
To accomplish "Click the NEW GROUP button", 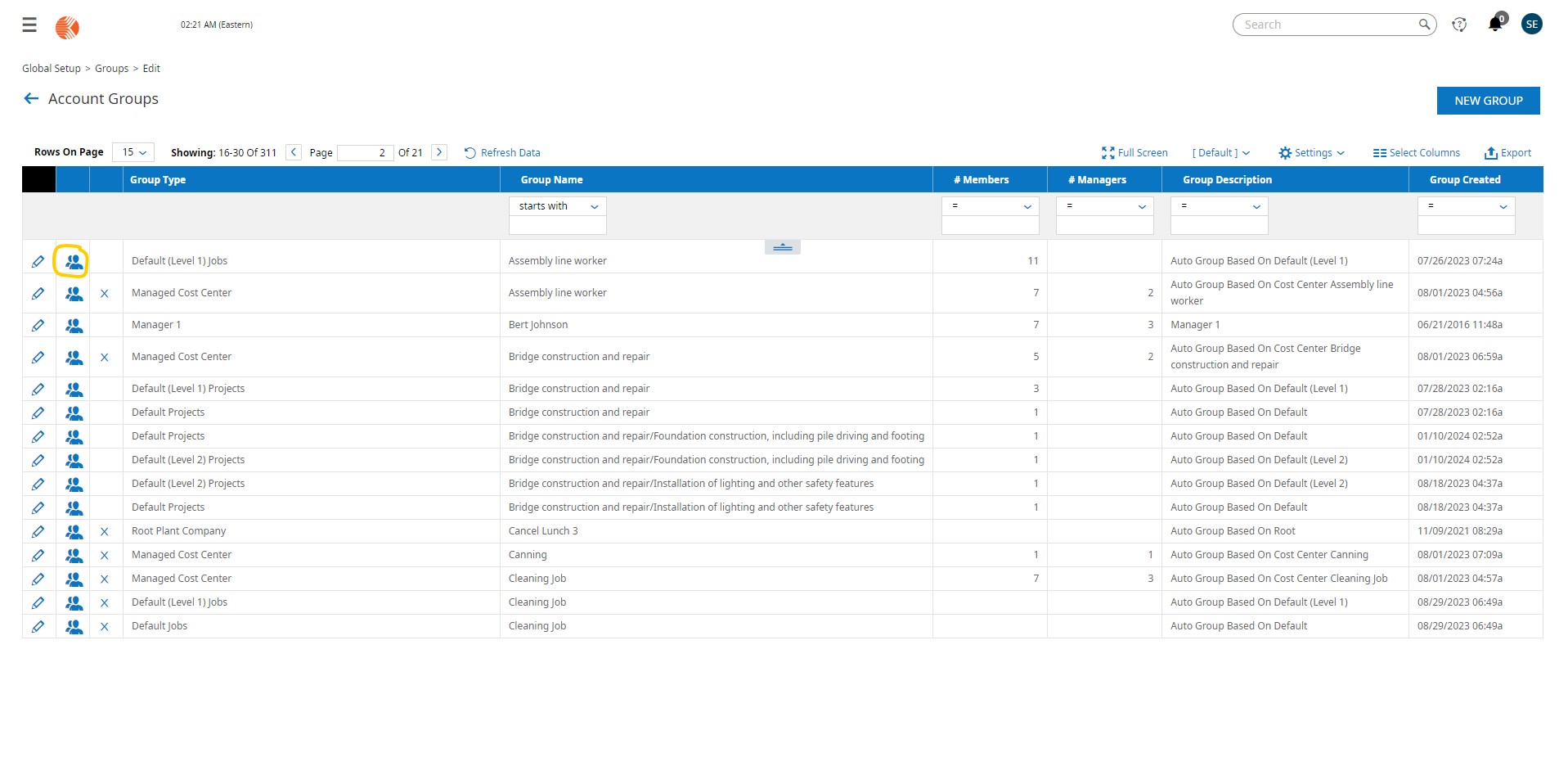I will tap(1488, 101).
